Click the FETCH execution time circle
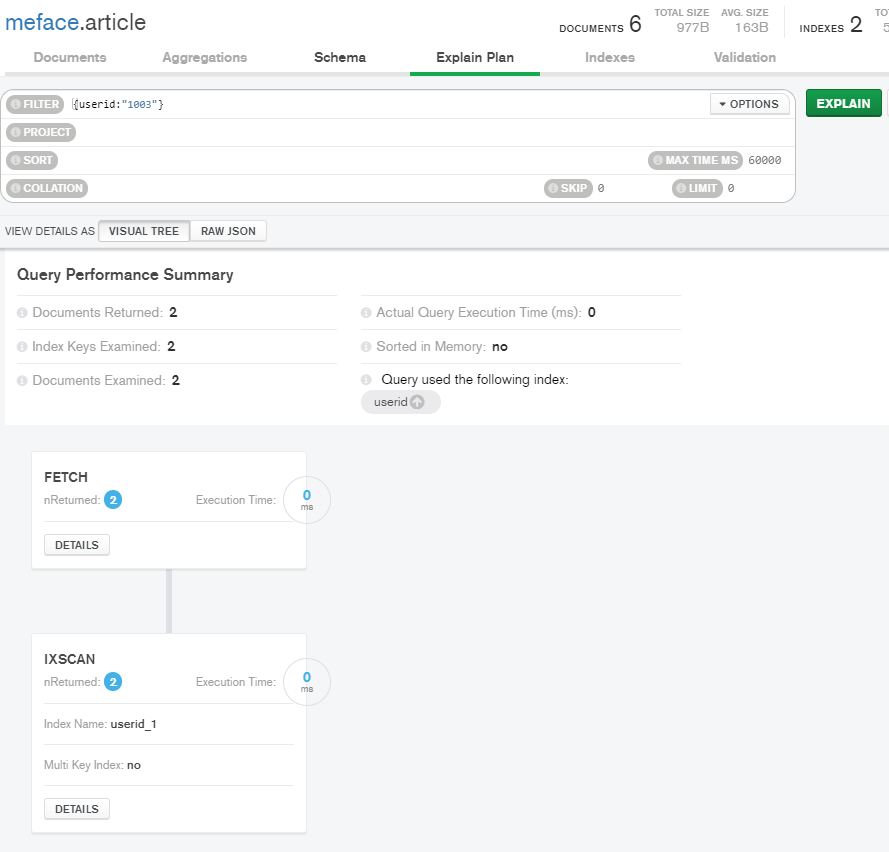Viewport: 889px width, 852px height. 307,499
